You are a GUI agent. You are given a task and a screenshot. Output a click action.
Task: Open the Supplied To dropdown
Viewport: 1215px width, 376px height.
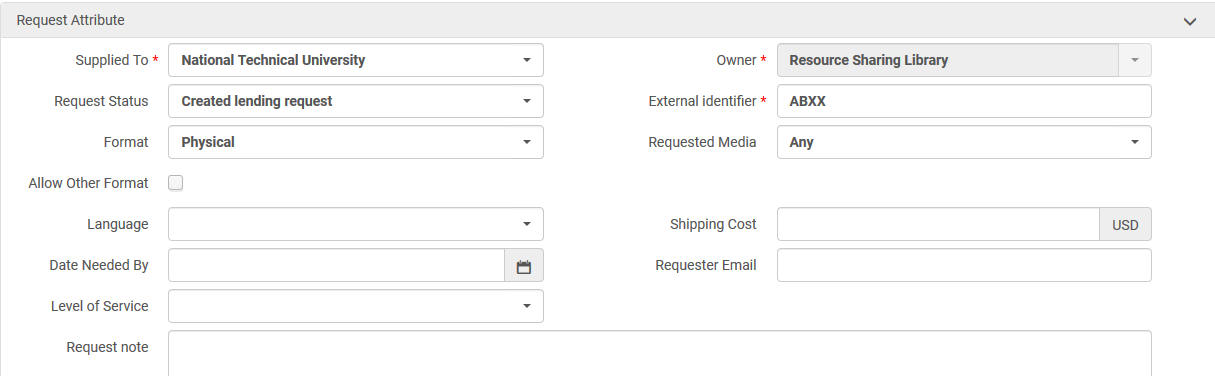356,60
